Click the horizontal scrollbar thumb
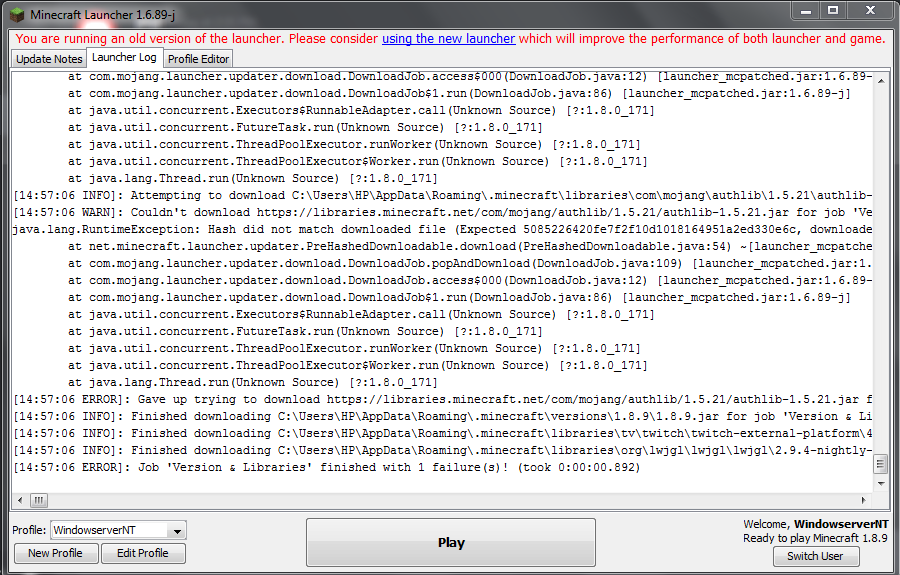Image resolution: width=900 pixels, height=575 pixels. [38, 500]
